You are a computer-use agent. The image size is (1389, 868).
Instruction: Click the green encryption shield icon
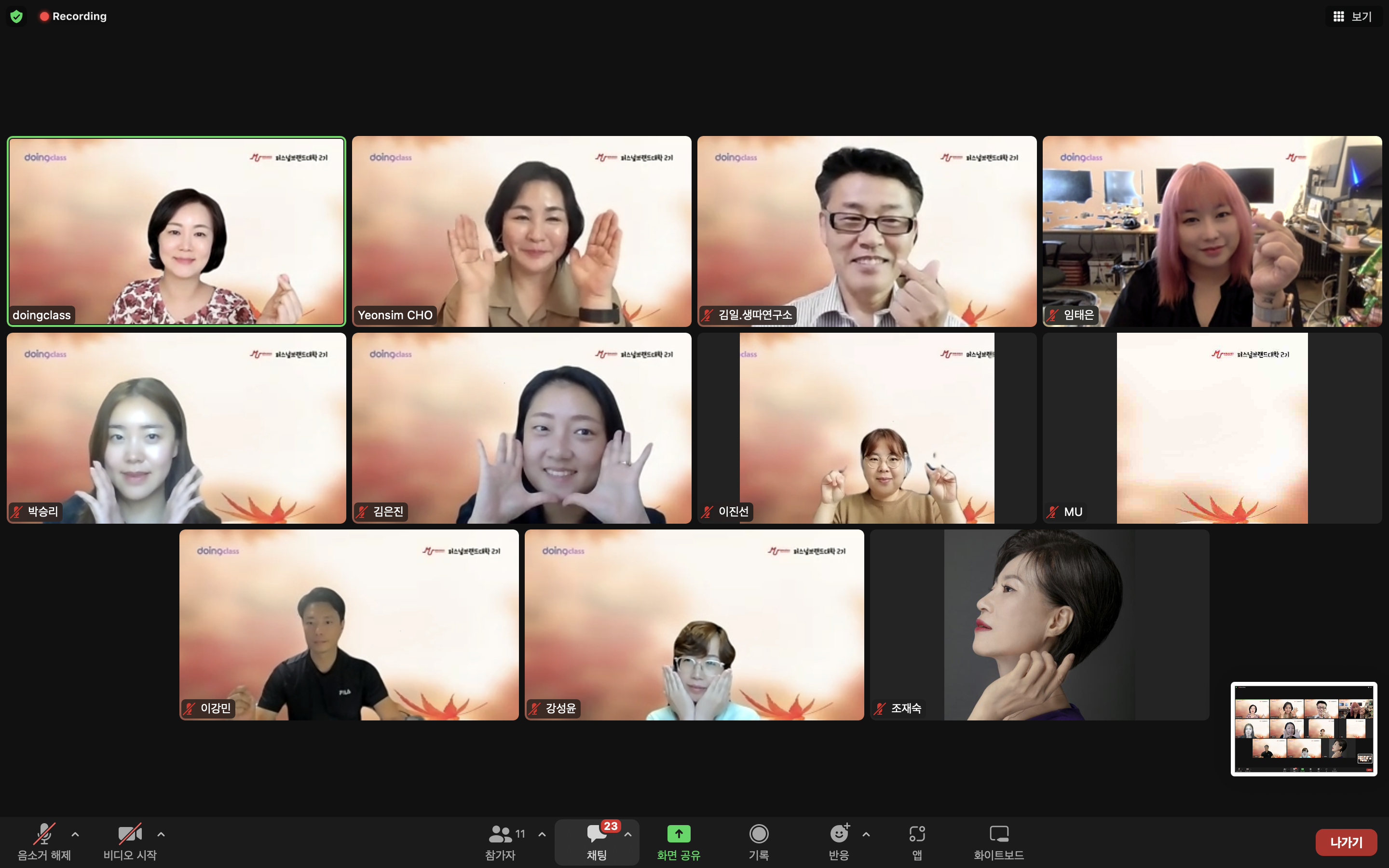pos(16,16)
